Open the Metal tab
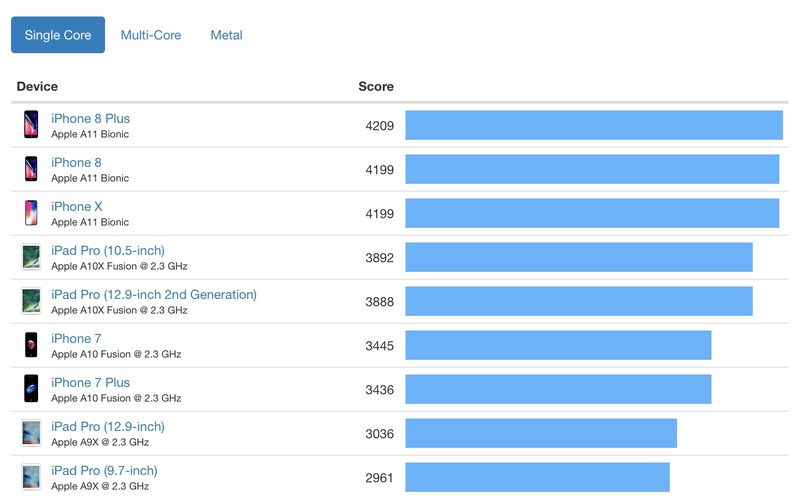The height and width of the screenshot is (496, 800). click(227, 35)
